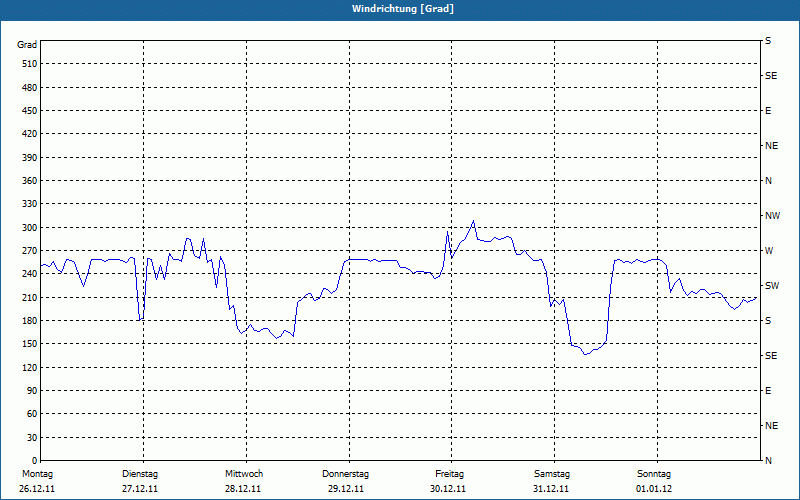Pick the date 01.01.12

point(654,489)
